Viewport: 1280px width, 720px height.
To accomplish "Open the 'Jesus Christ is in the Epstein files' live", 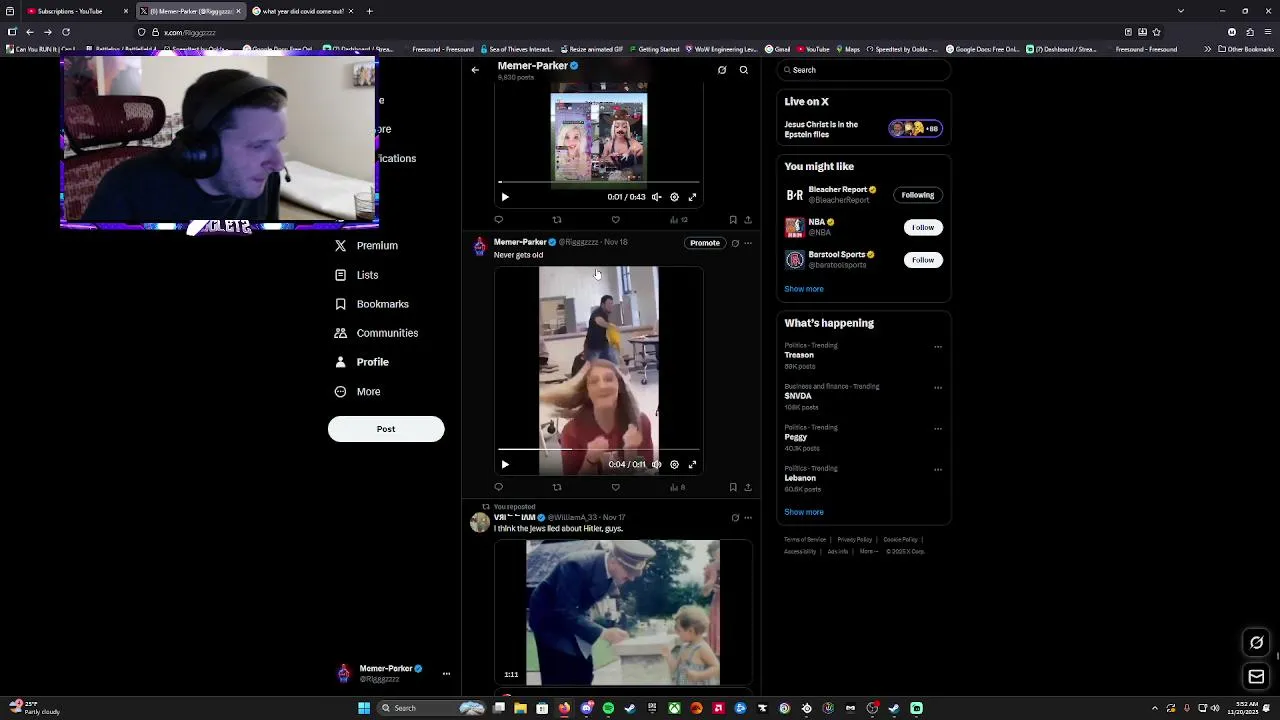I will [x=864, y=129].
